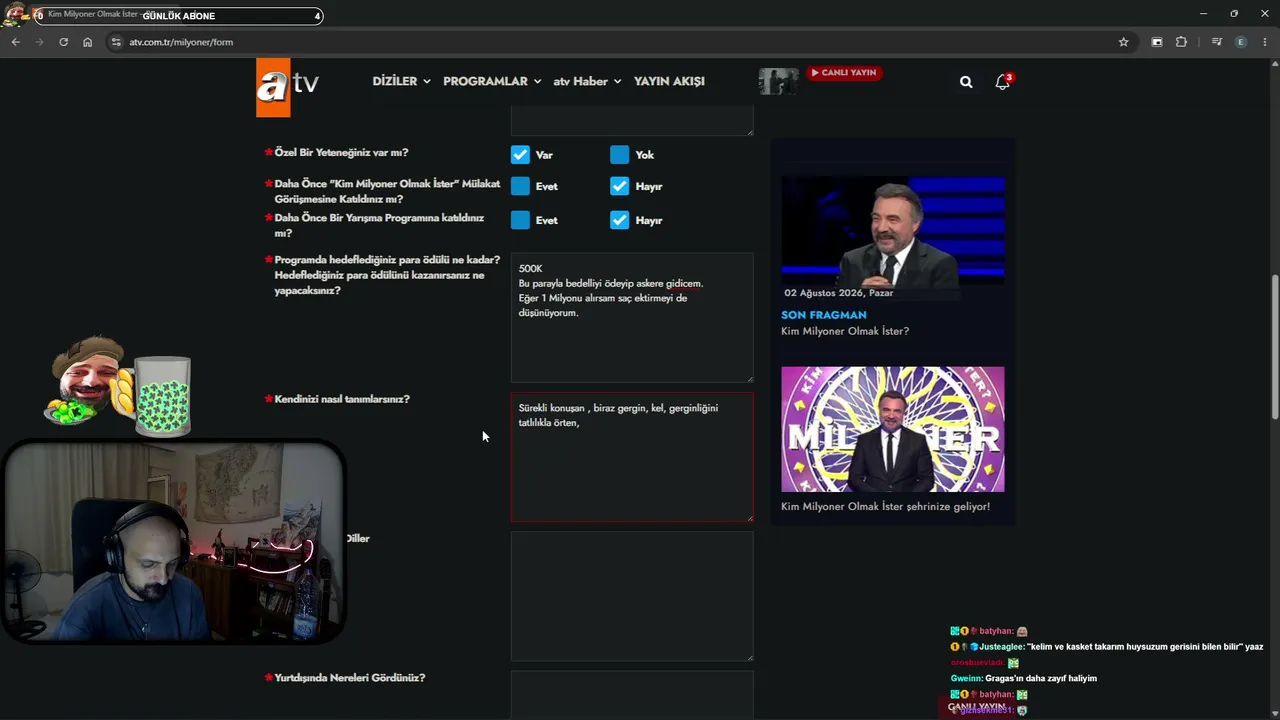The width and height of the screenshot is (1280, 720).
Task: Click Gweinn's chat message
Action: click(1024, 678)
